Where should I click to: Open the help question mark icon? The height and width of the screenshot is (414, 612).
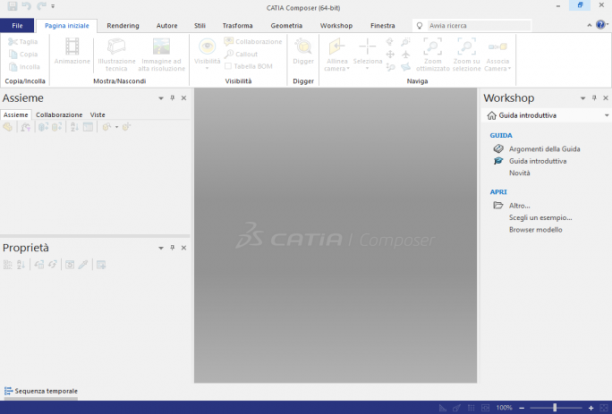point(600,25)
